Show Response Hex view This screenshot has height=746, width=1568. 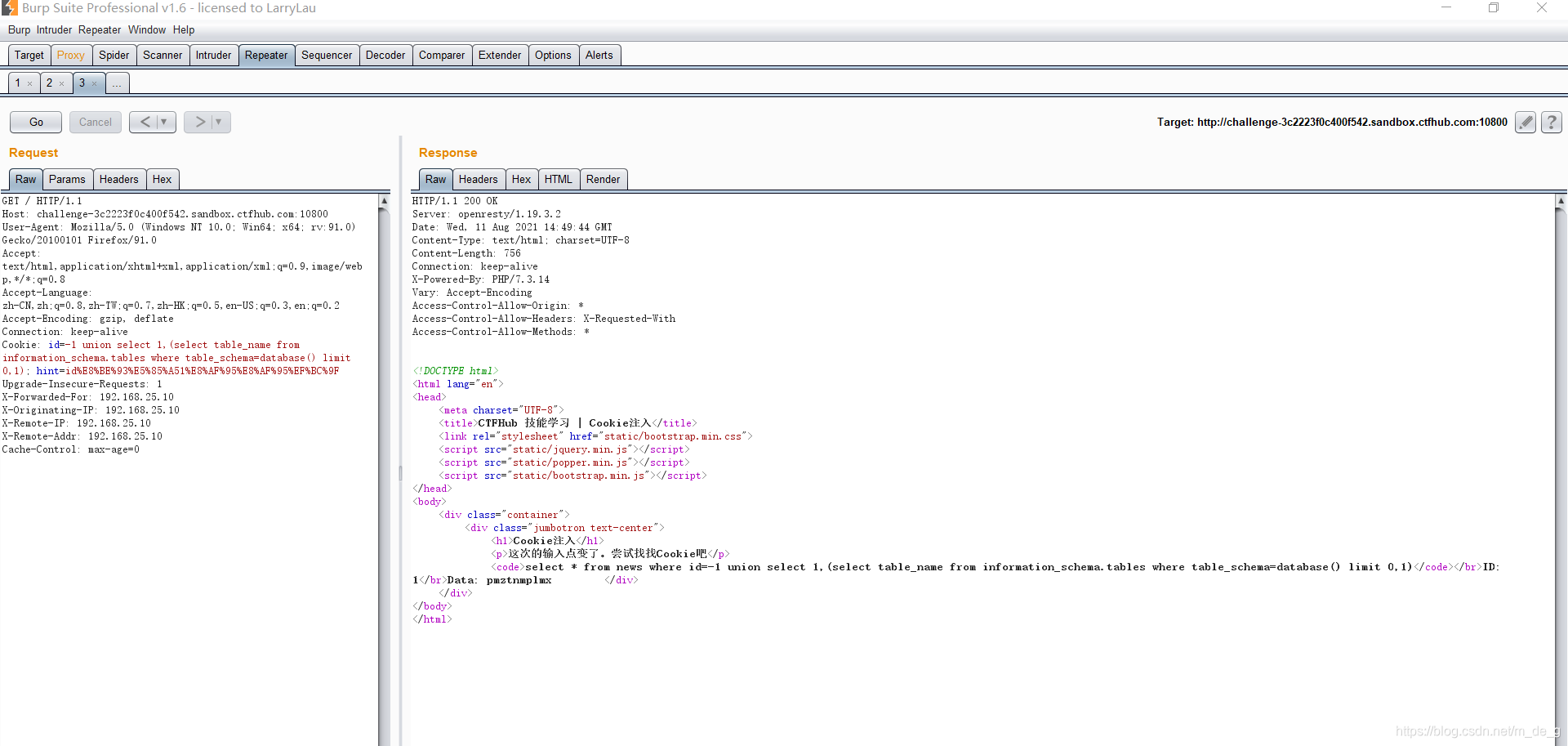pyautogui.click(x=522, y=179)
